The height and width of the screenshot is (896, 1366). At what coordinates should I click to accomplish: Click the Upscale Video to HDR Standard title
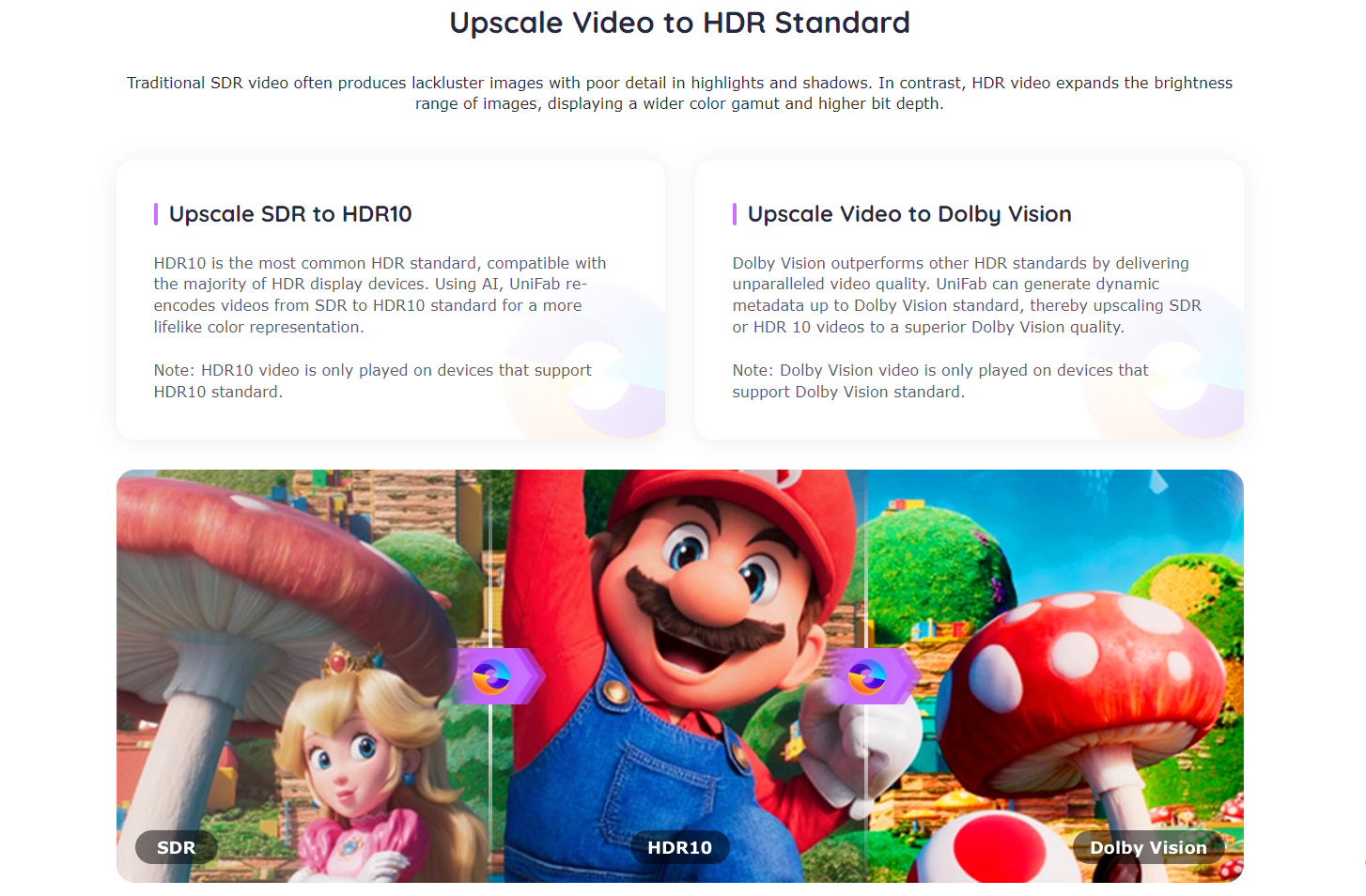(x=679, y=23)
